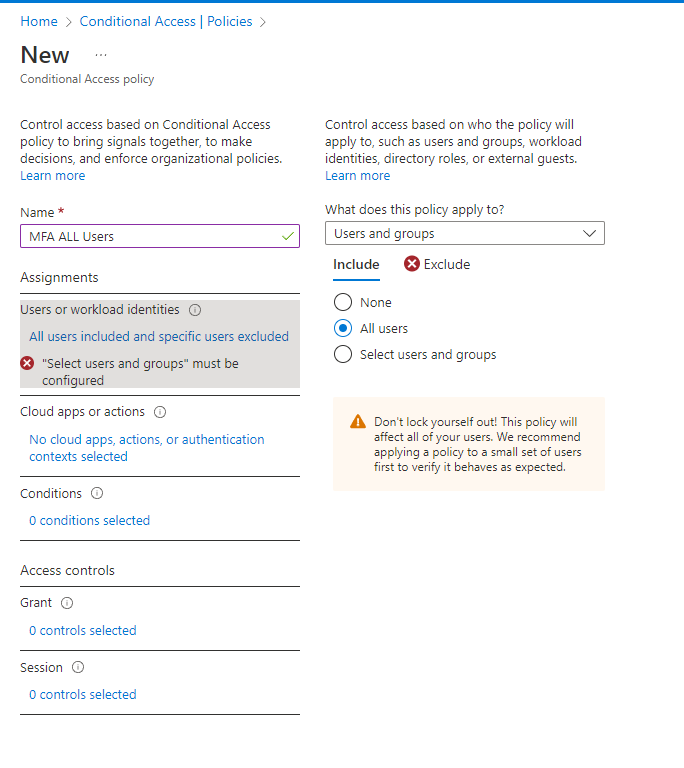Expand the Users and groups dropdown
The height and width of the screenshot is (768, 684).
pos(464,233)
